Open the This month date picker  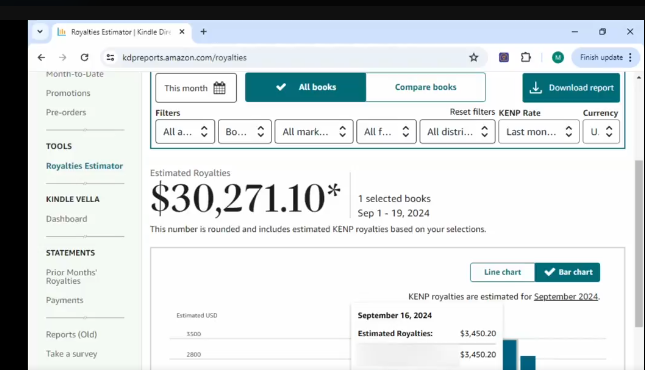[x=196, y=88]
